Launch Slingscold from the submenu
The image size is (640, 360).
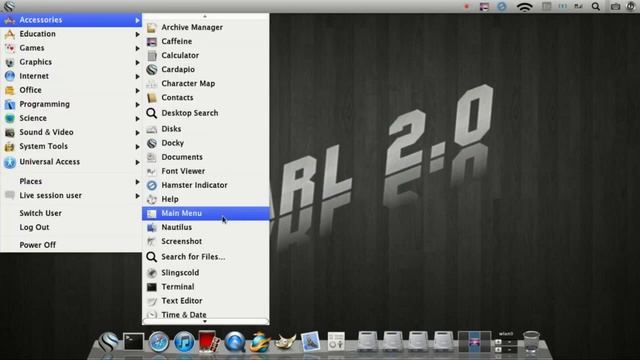(205, 273)
